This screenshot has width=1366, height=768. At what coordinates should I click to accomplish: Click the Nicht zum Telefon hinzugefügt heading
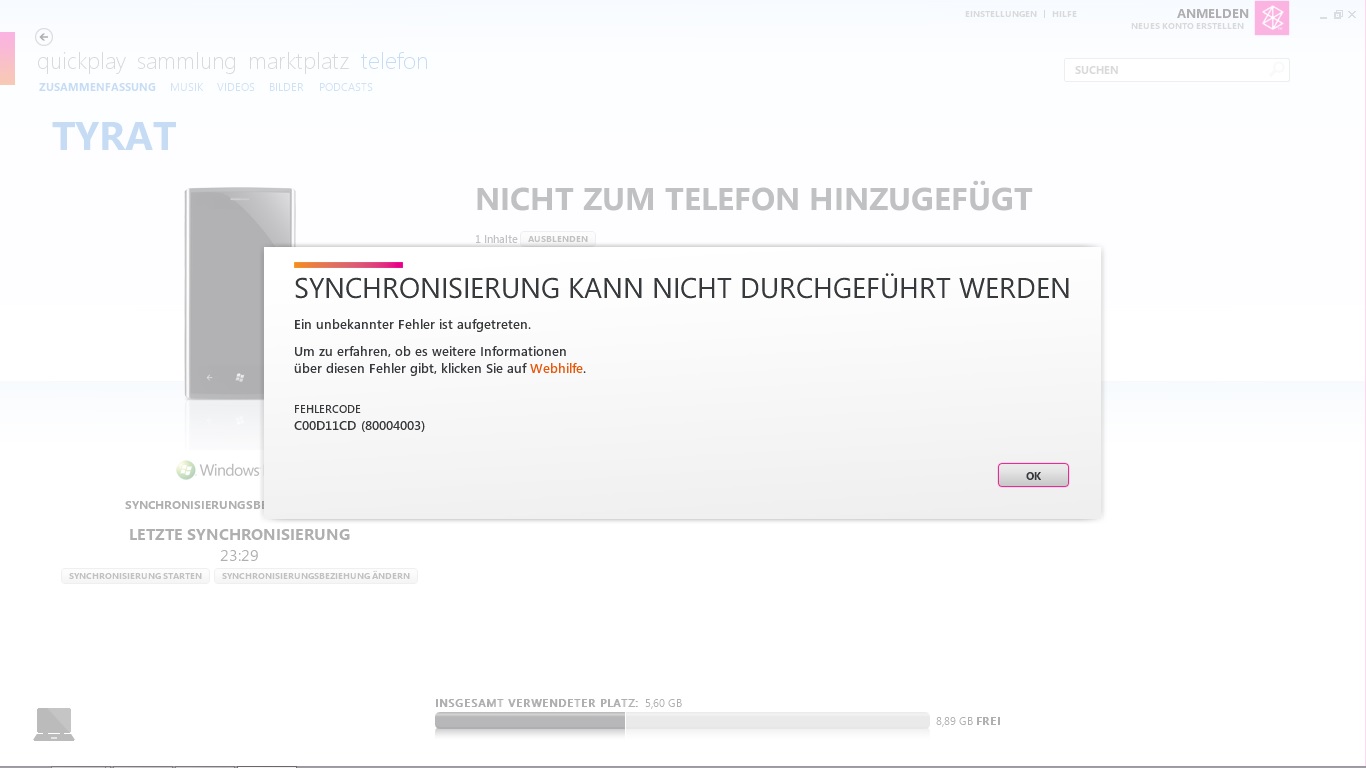(754, 199)
